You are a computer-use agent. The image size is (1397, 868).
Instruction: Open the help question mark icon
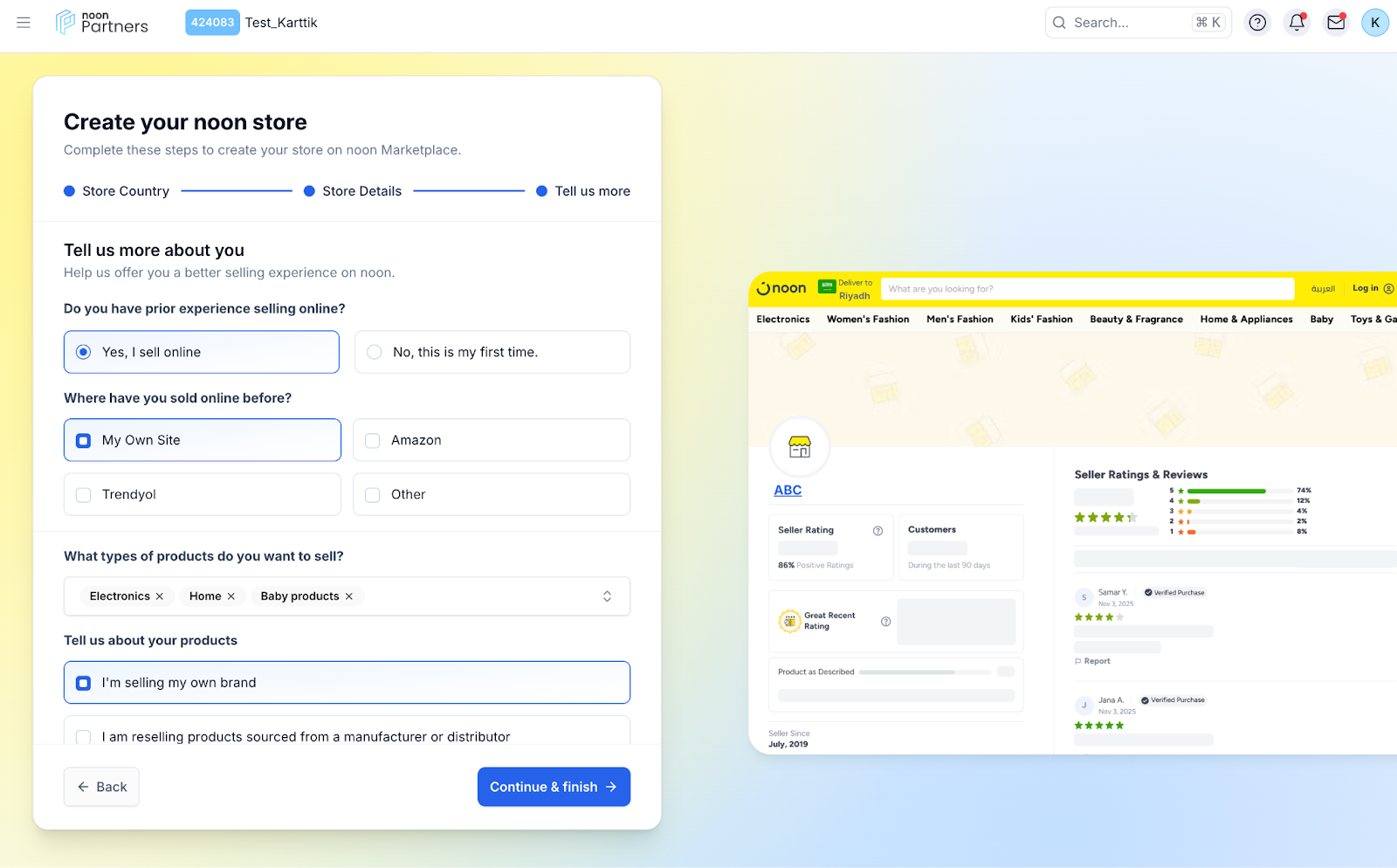pos(1257,23)
